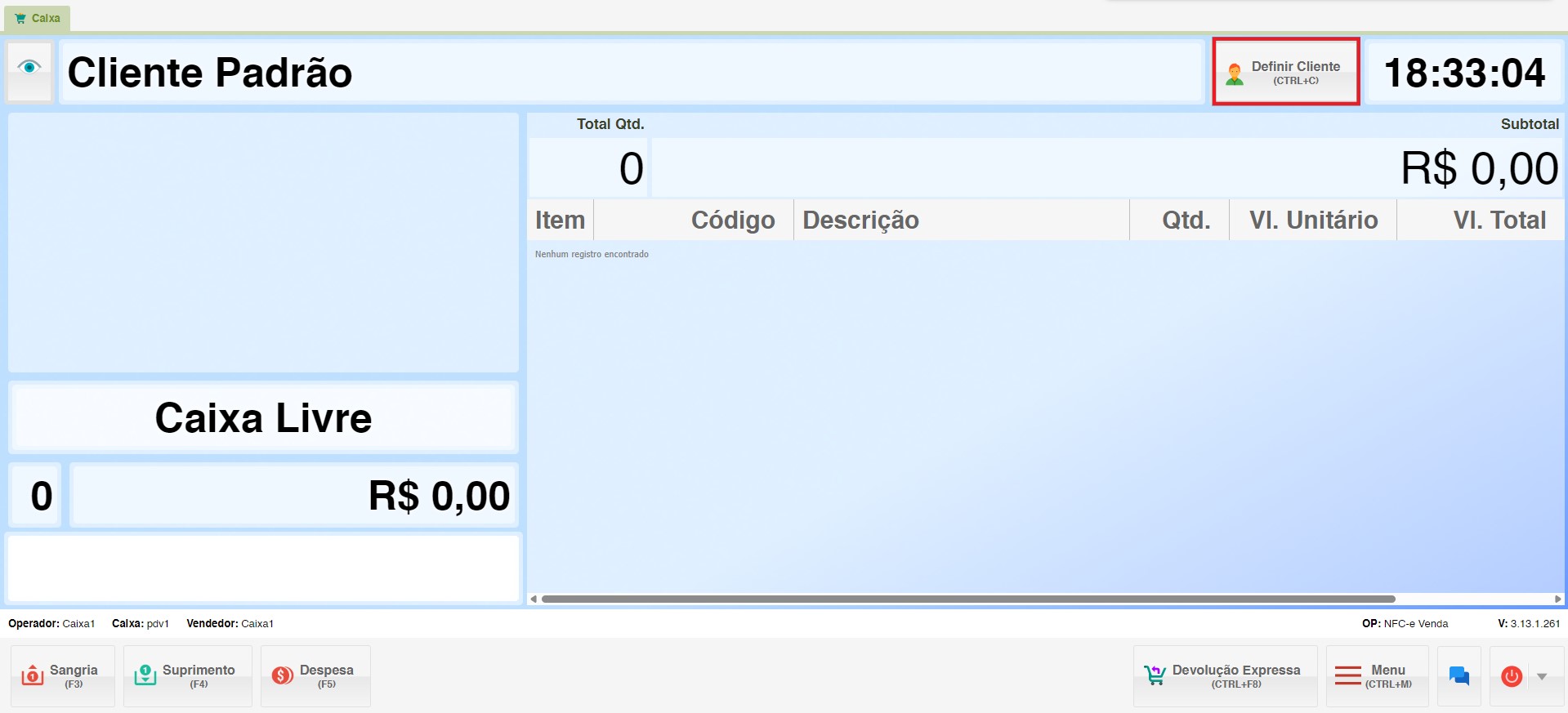Click the Qtd. column header

point(1186,220)
